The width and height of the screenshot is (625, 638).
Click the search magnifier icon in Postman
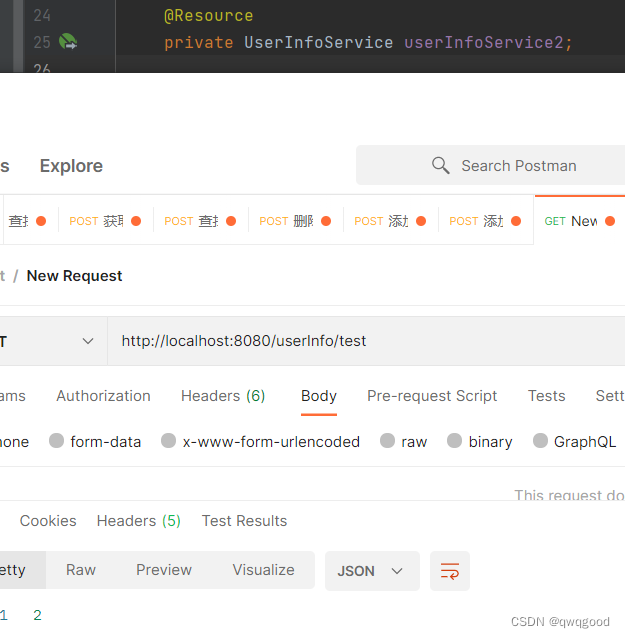(440, 166)
